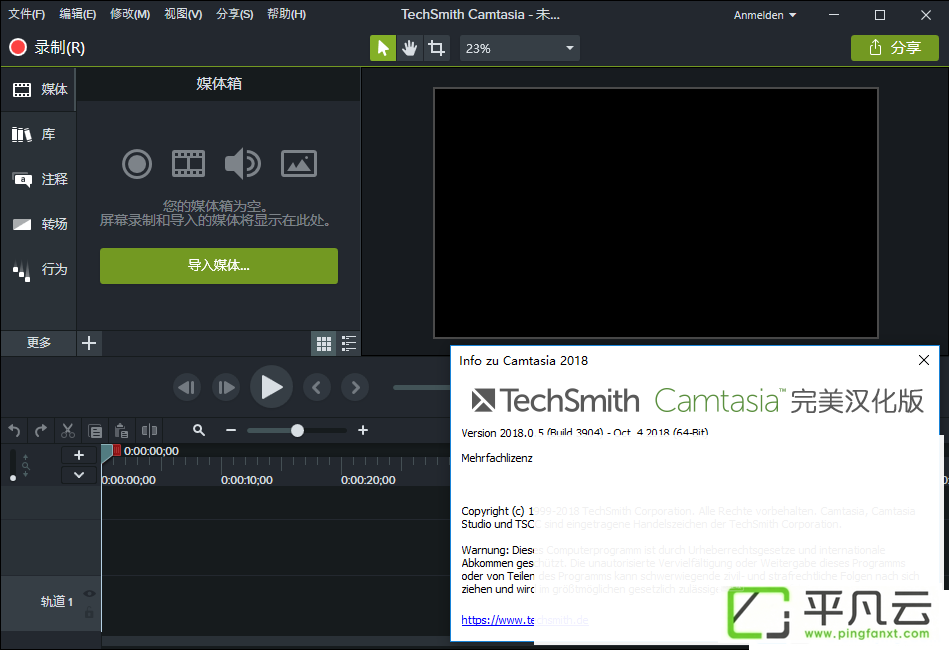Switch media bin to list detail view
Viewport: 949px width, 650px height.
click(x=349, y=344)
